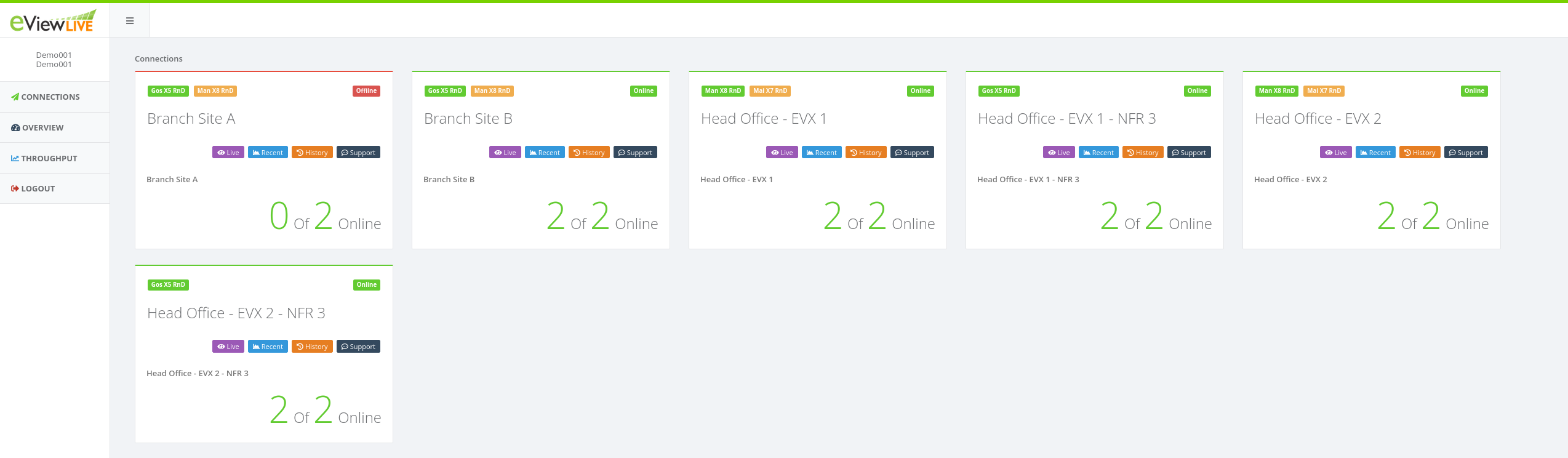Show Recent data for Head Office - EVX 2 - NFR 3
Image resolution: width=1568 pixels, height=458 pixels.
pos(268,347)
